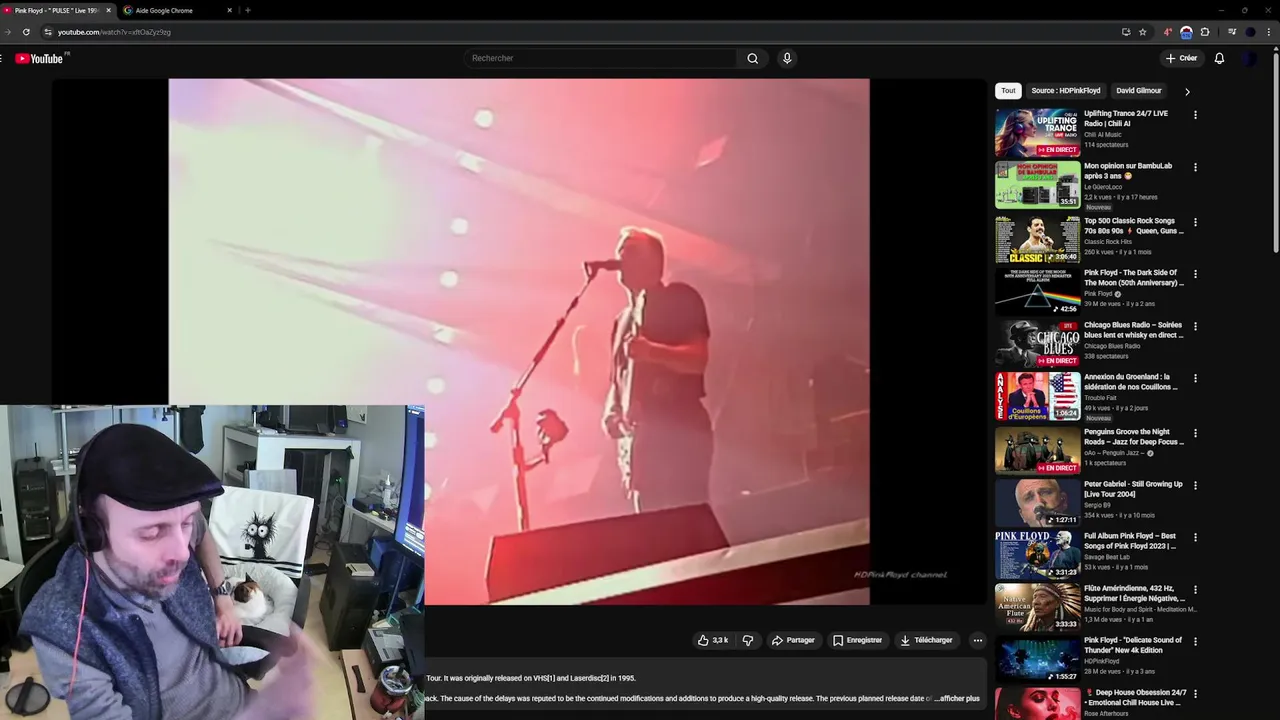Click the youtube.com address bar URL
The width and height of the screenshot is (1280, 720).
114,32
